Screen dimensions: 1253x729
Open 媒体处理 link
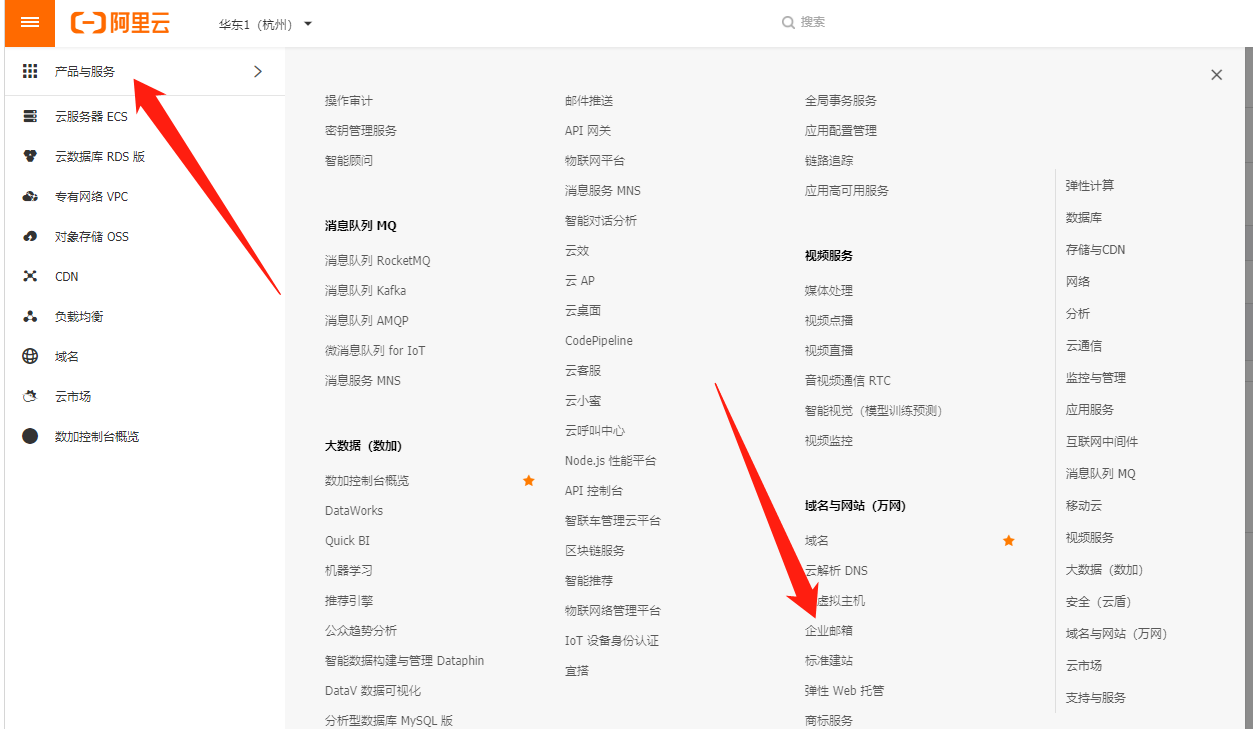pyautogui.click(x=829, y=291)
